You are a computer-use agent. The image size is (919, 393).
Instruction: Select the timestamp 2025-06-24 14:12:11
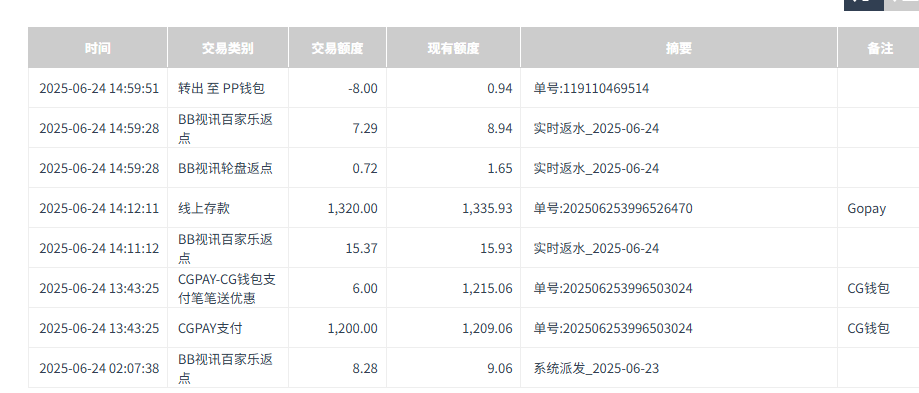[x=99, y=209]
